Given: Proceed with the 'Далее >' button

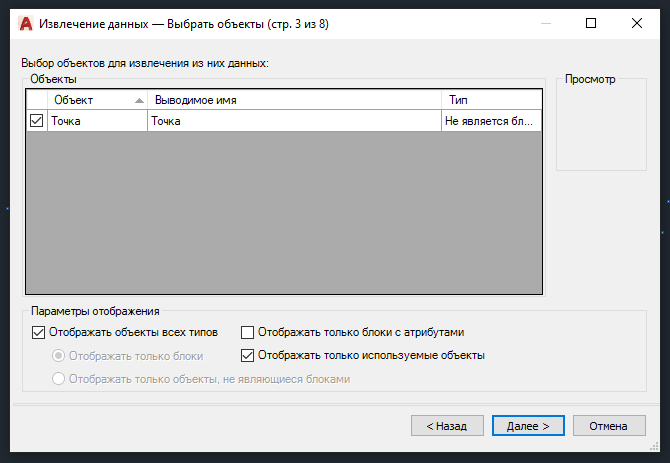Looking at the screenshot, I should point(528,425).
